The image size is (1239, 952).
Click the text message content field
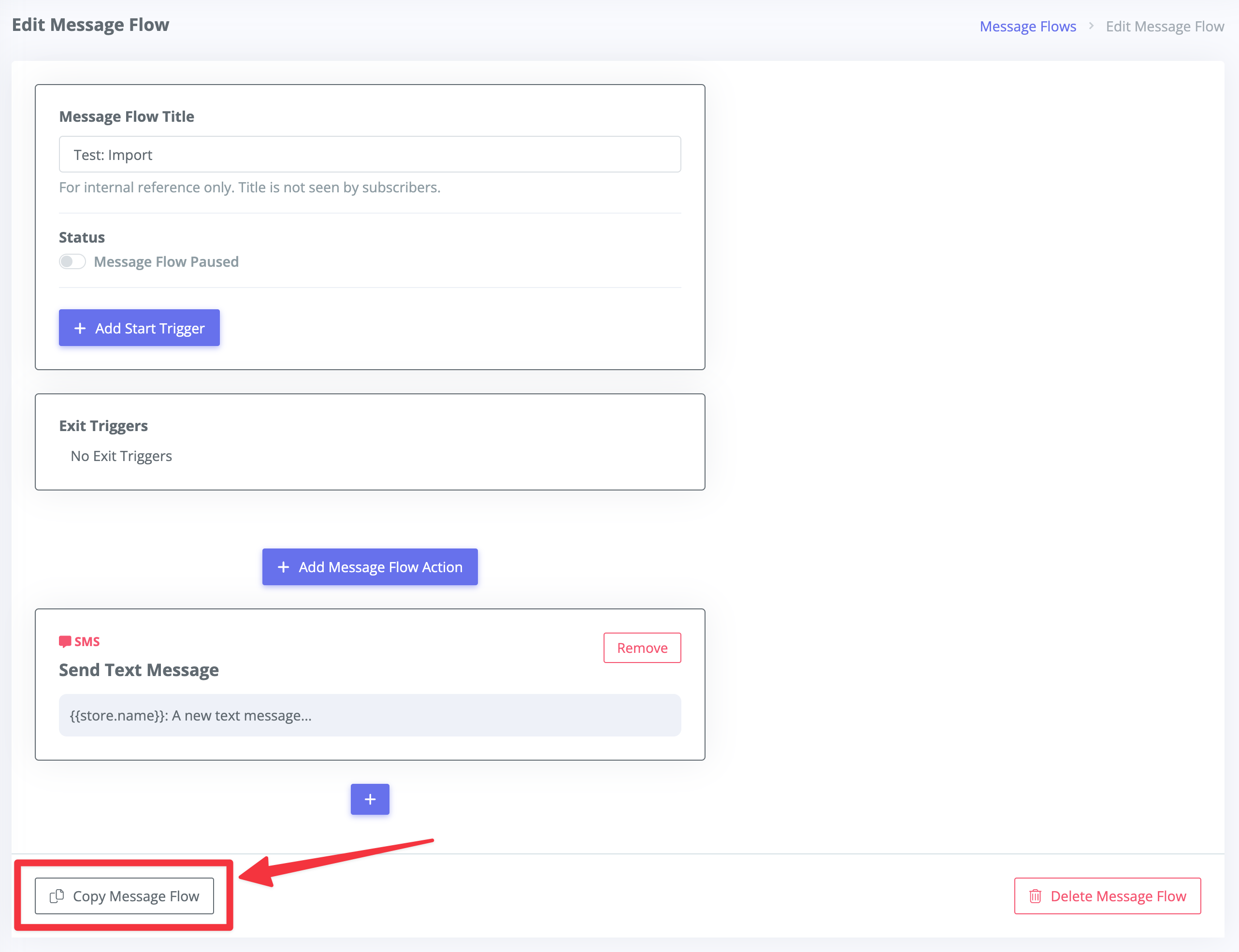pyautogui.click(x=369, y=715)
